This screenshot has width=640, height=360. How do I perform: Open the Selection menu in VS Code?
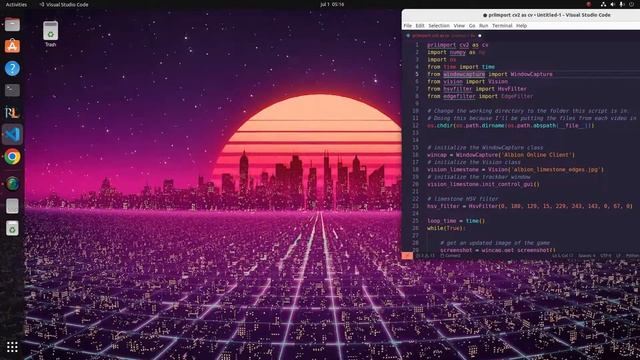439,26
